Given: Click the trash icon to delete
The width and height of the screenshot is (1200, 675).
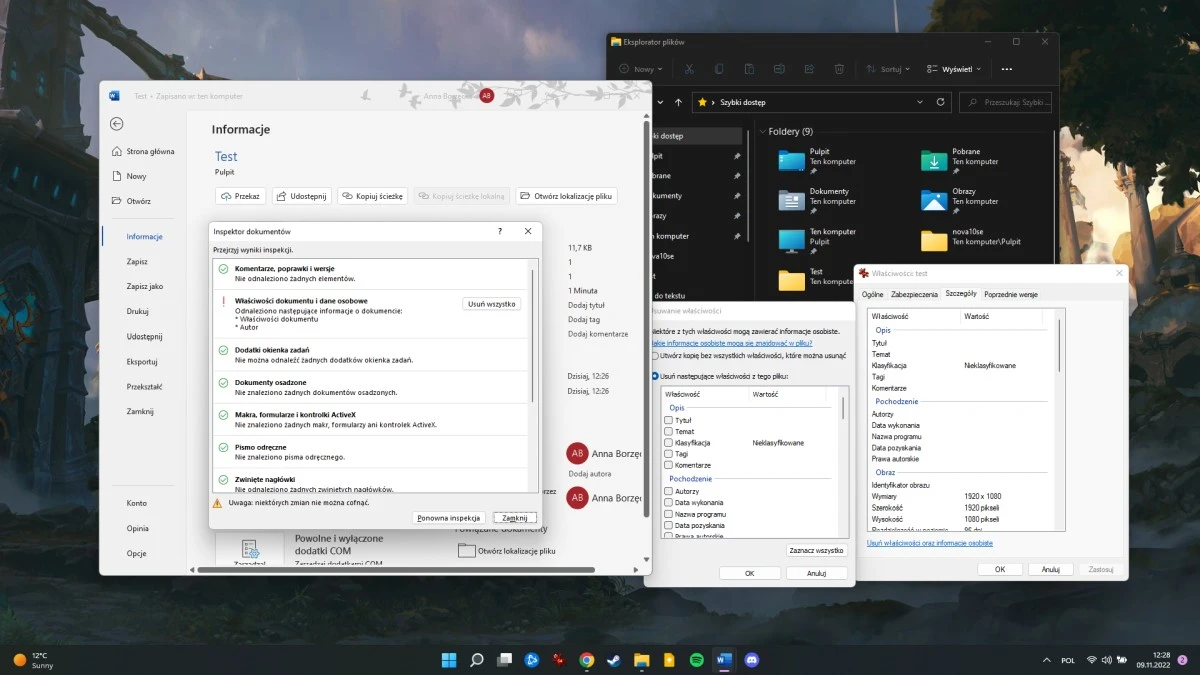Looking at the screenshot, I should [x=838, y=68].
